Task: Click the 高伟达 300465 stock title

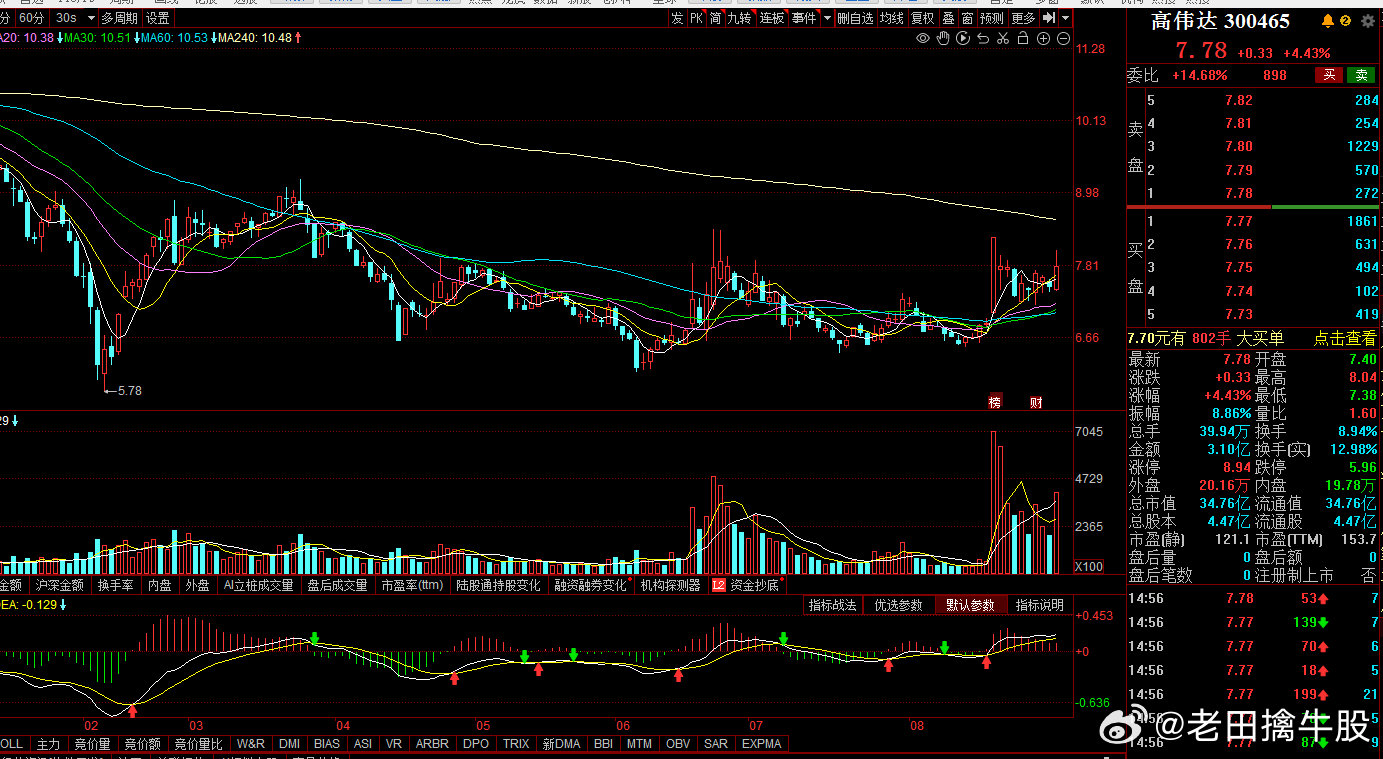Action: [1220, 21]
